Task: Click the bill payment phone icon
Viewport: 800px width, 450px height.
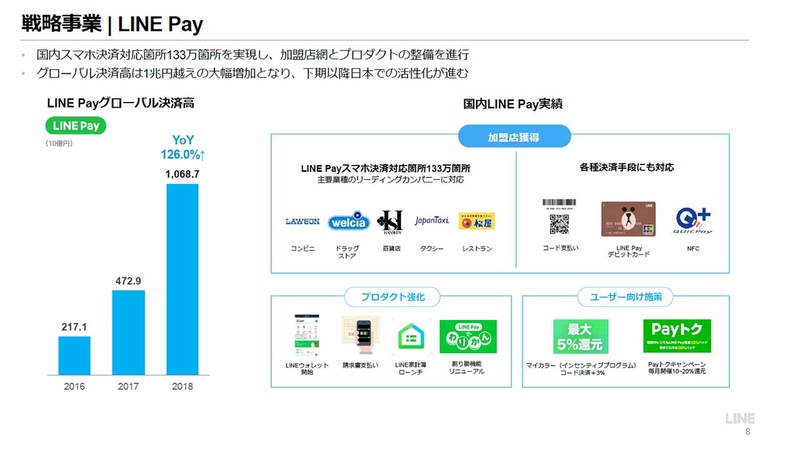Action: (361, 335)
